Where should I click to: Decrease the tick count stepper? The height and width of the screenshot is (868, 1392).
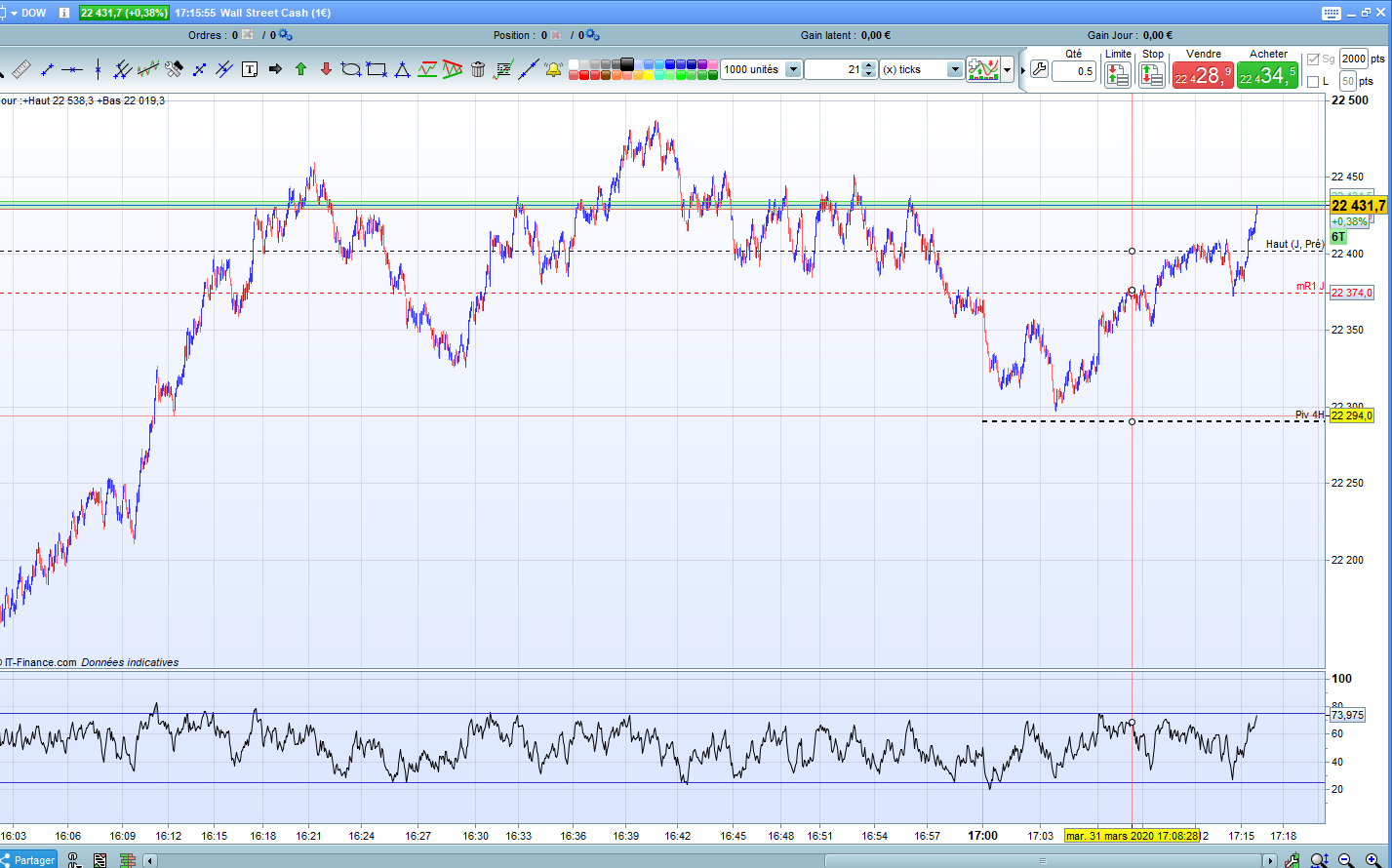click(869, 74)
